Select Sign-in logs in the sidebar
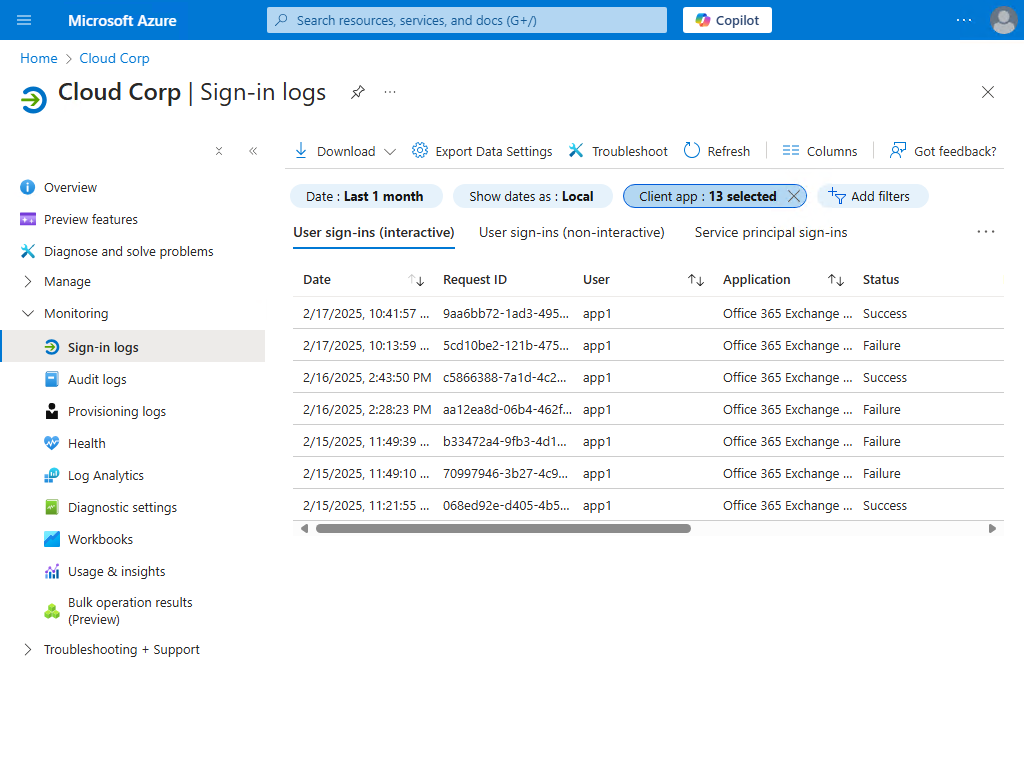 [133, 347]
